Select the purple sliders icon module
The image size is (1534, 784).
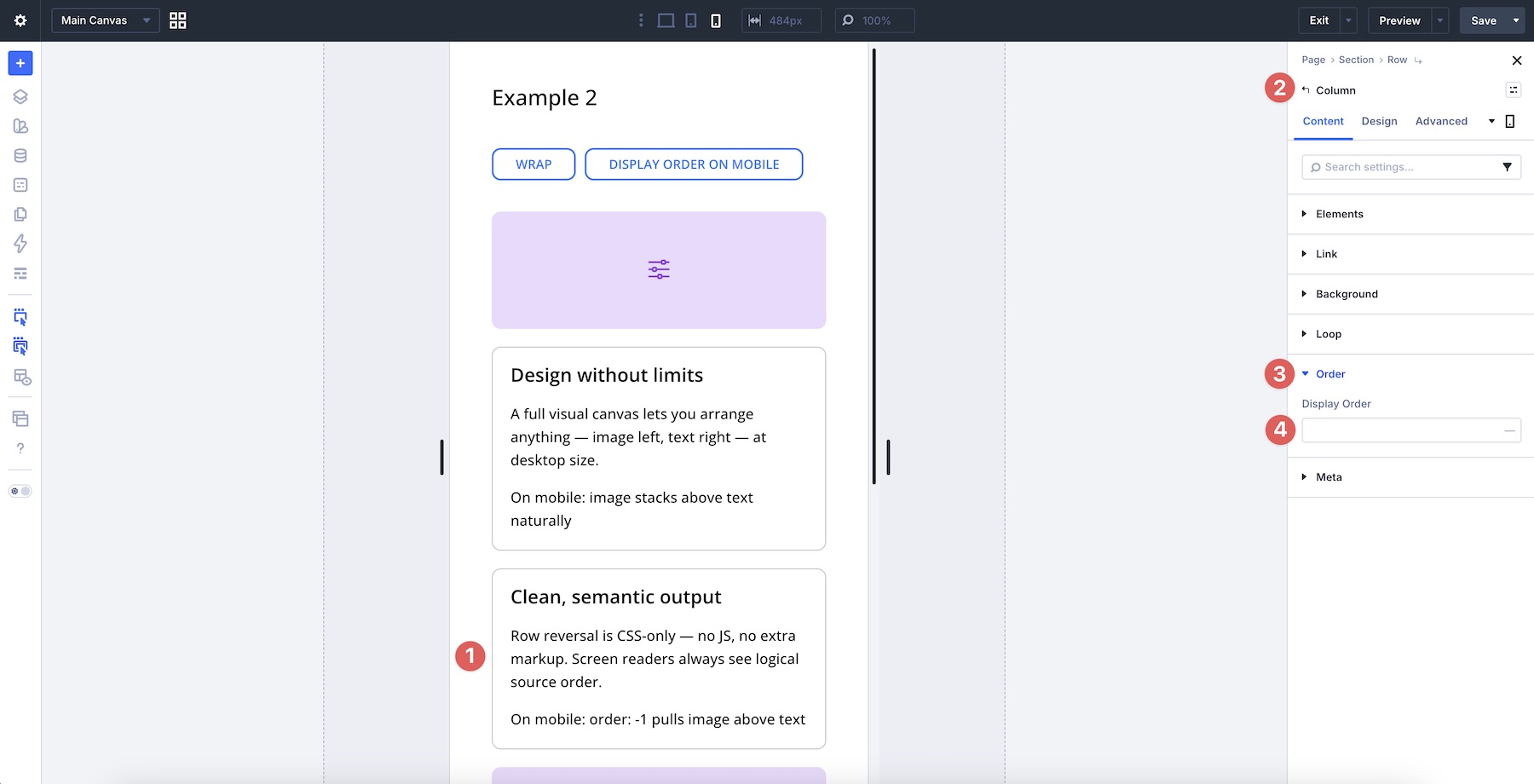pos(659,270)
